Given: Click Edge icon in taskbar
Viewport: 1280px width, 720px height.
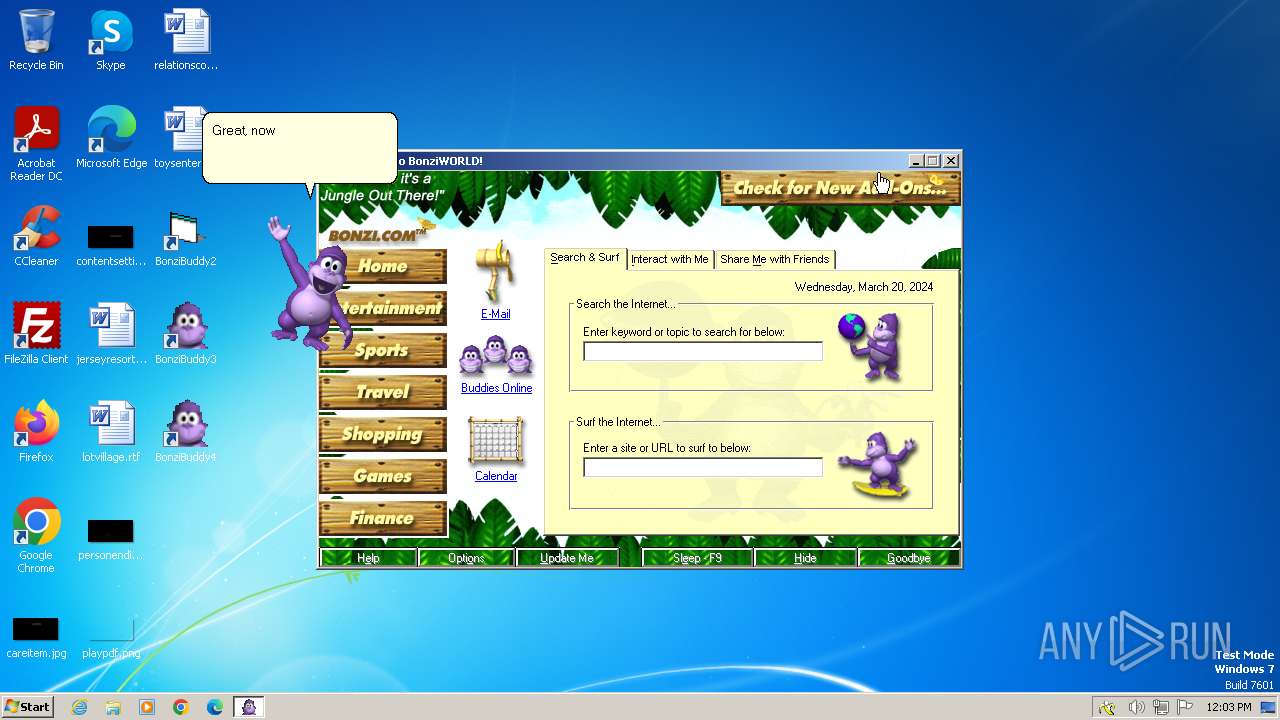Looking at the screenshot, I should [x=215, y=707].
